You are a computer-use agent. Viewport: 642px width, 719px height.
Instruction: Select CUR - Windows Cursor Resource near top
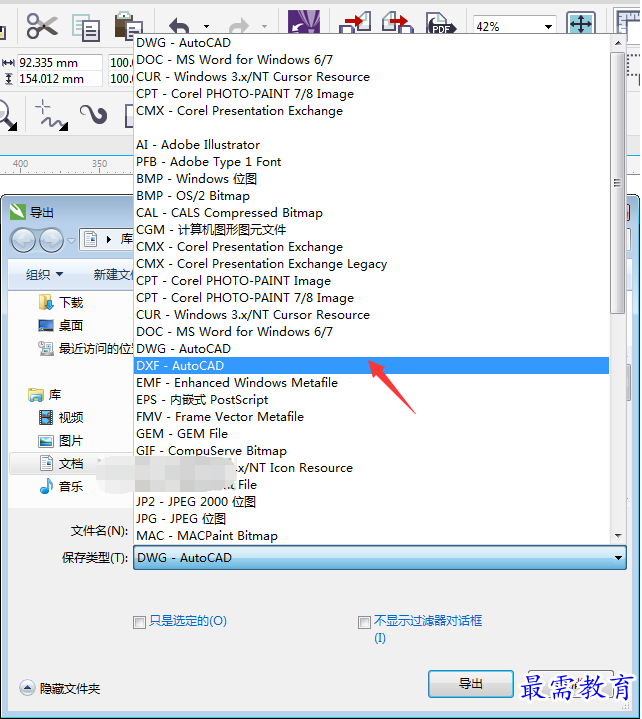[372, 77]
